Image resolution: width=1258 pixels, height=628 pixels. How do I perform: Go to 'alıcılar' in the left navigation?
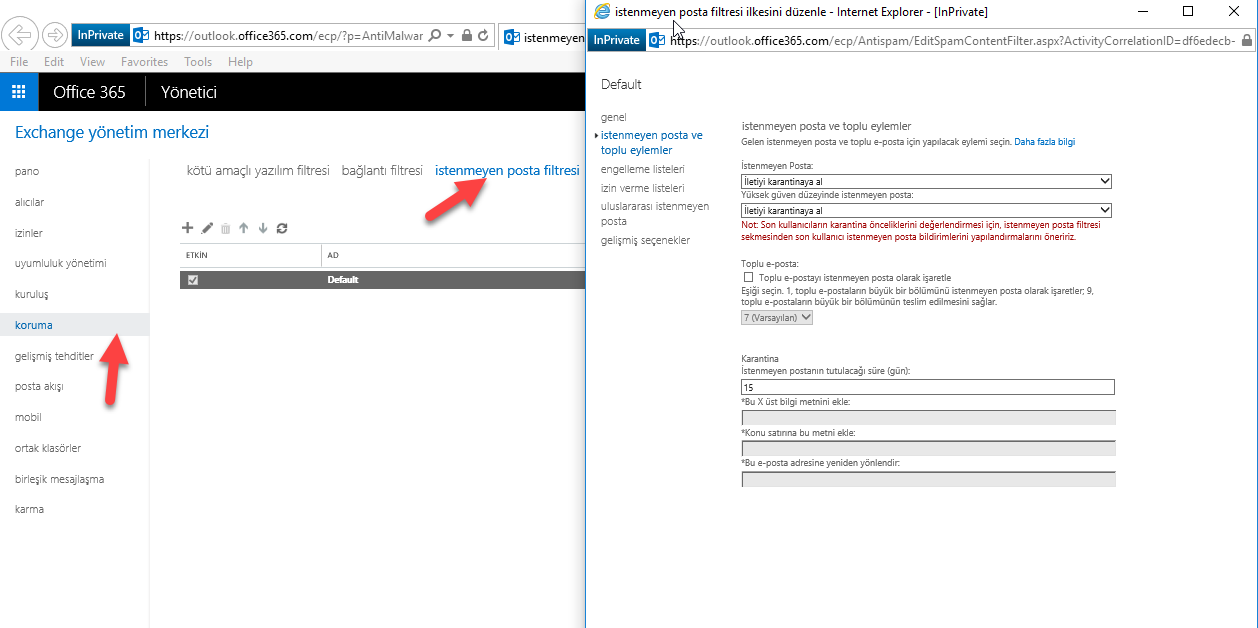click(30, 202)
